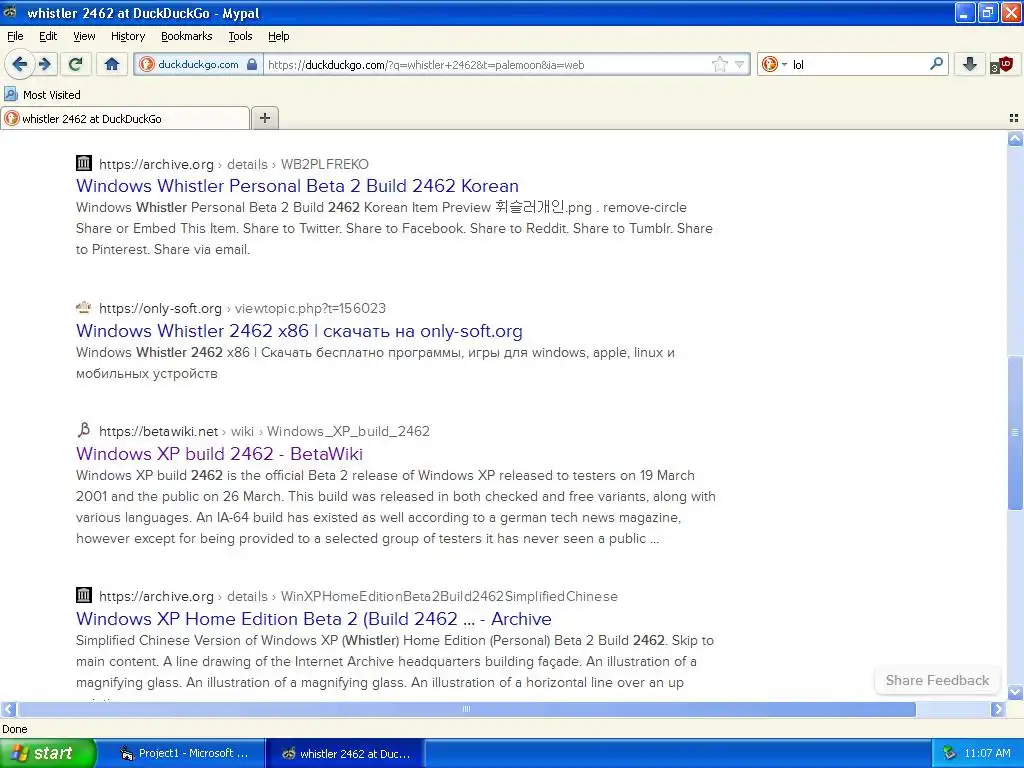Click the 'Done' status bar text

pyautogui.click(x=14, y=729)
